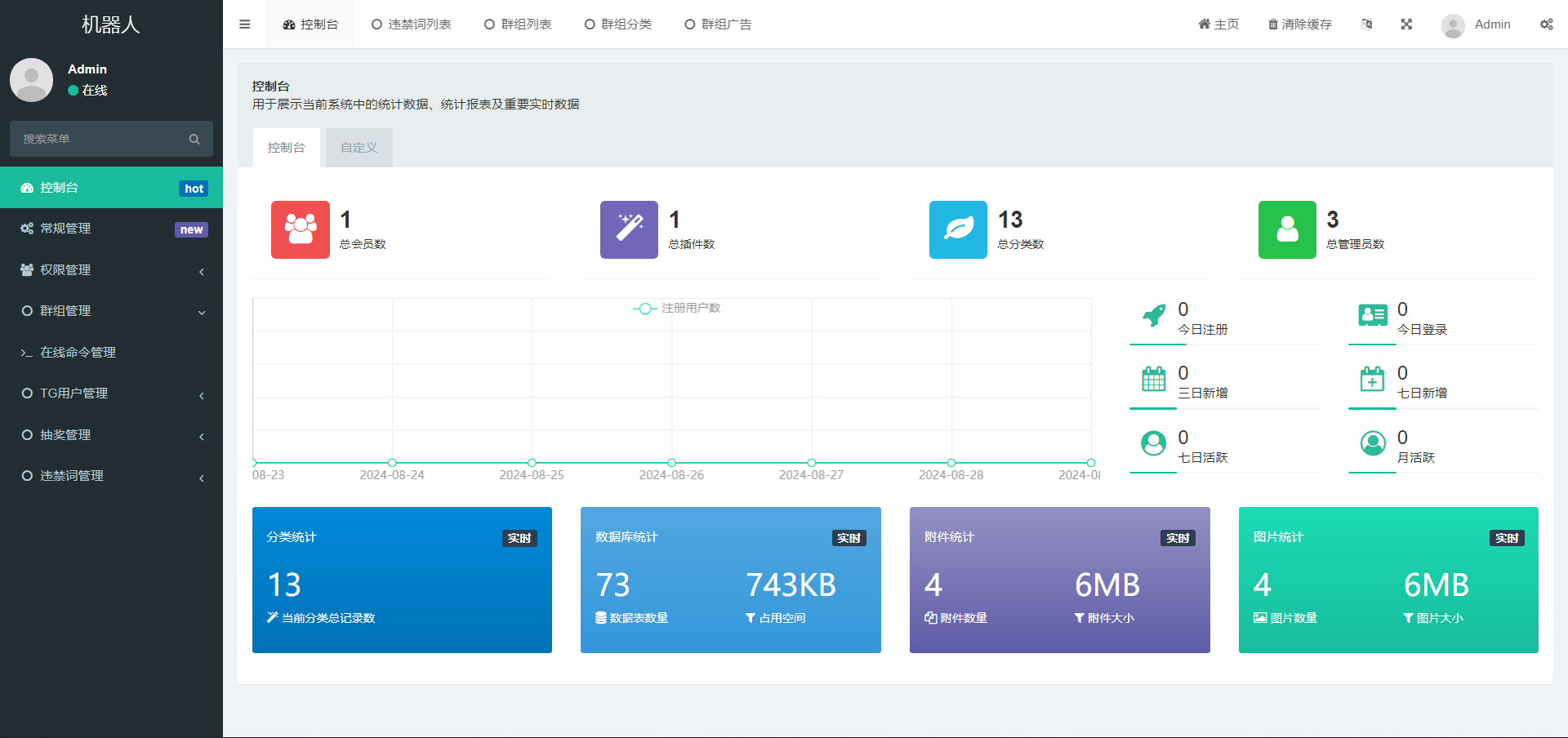Click the filter icon beside 占用空间
The height and width of the screenshot is (738, 1568).
click(x=751, y=618)
